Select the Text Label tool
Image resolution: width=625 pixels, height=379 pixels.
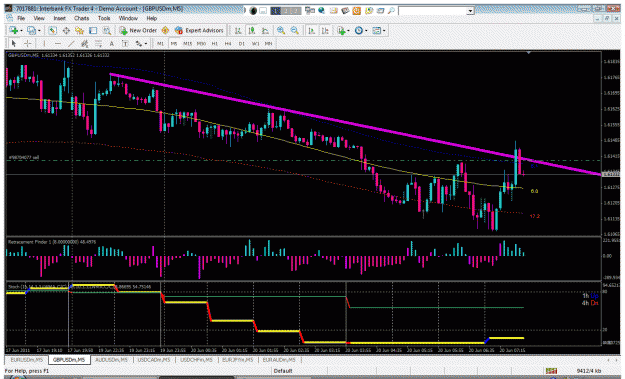point(125,43)
